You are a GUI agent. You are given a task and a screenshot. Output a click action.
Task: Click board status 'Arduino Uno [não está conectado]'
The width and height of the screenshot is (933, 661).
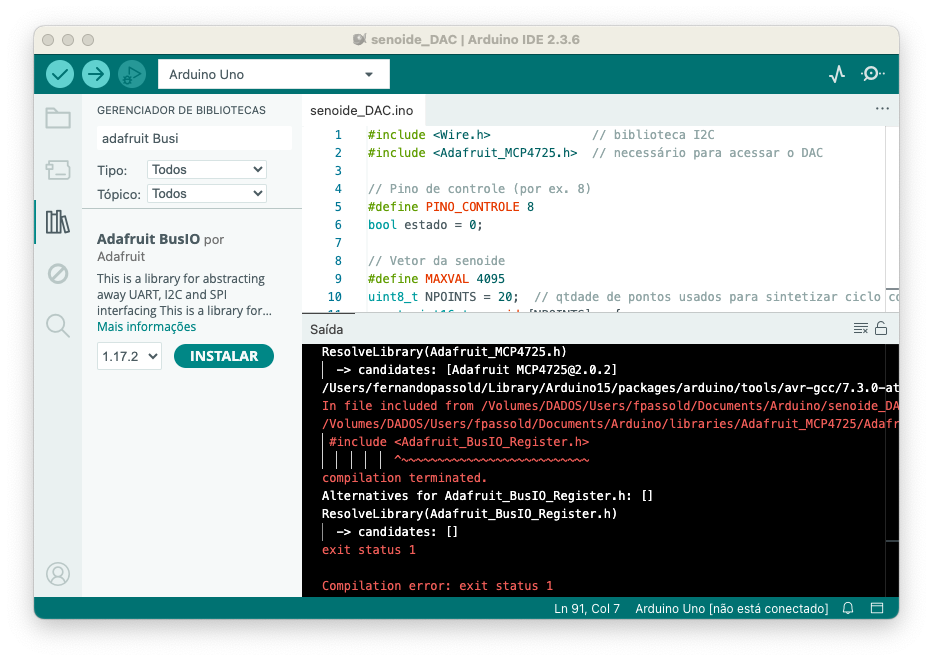click(x=731, y=609)
